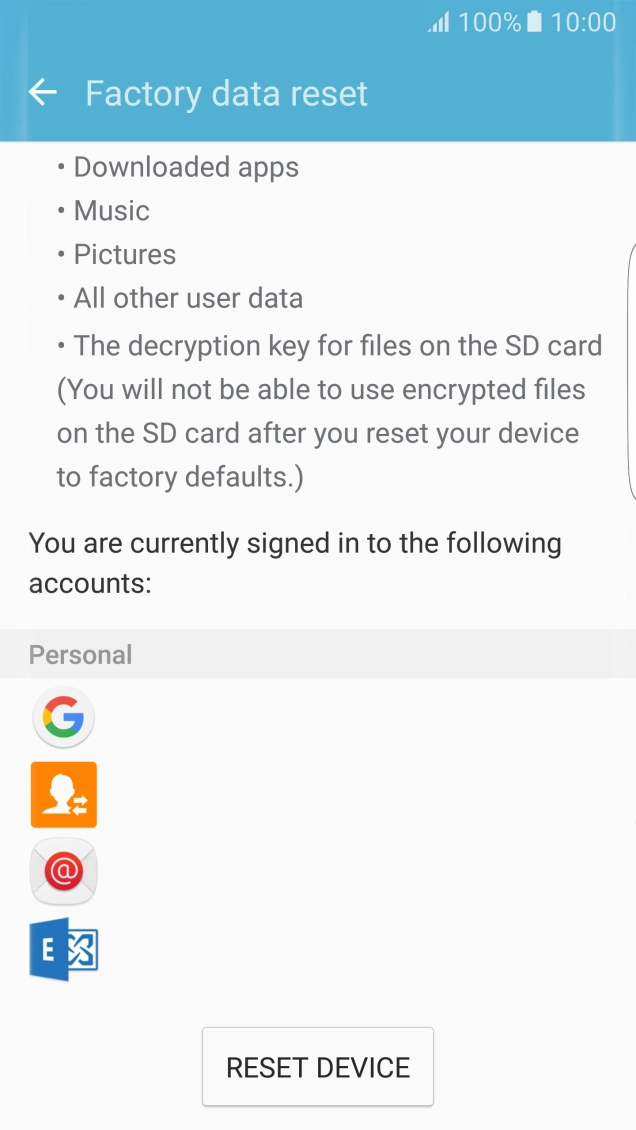Image resolution: width=636 pixels, height=1130 pixels.
Task: Tap the Music list item
Action: pos(111,211)
